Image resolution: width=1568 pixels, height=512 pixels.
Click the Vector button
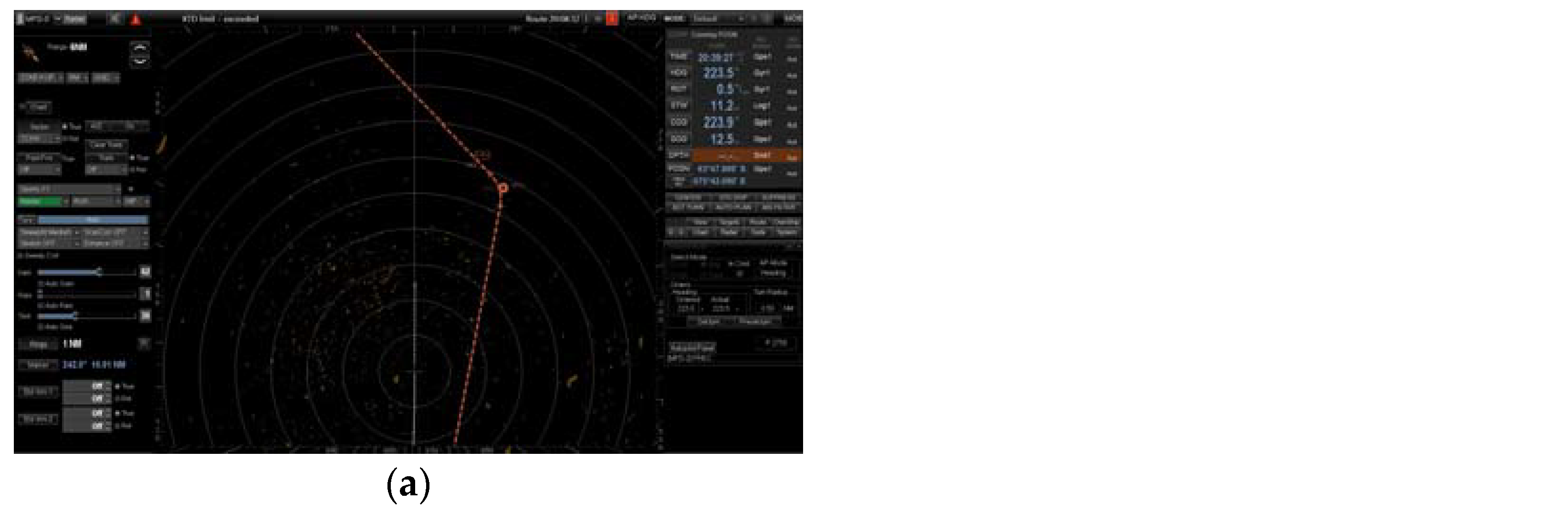pos(40,126)
